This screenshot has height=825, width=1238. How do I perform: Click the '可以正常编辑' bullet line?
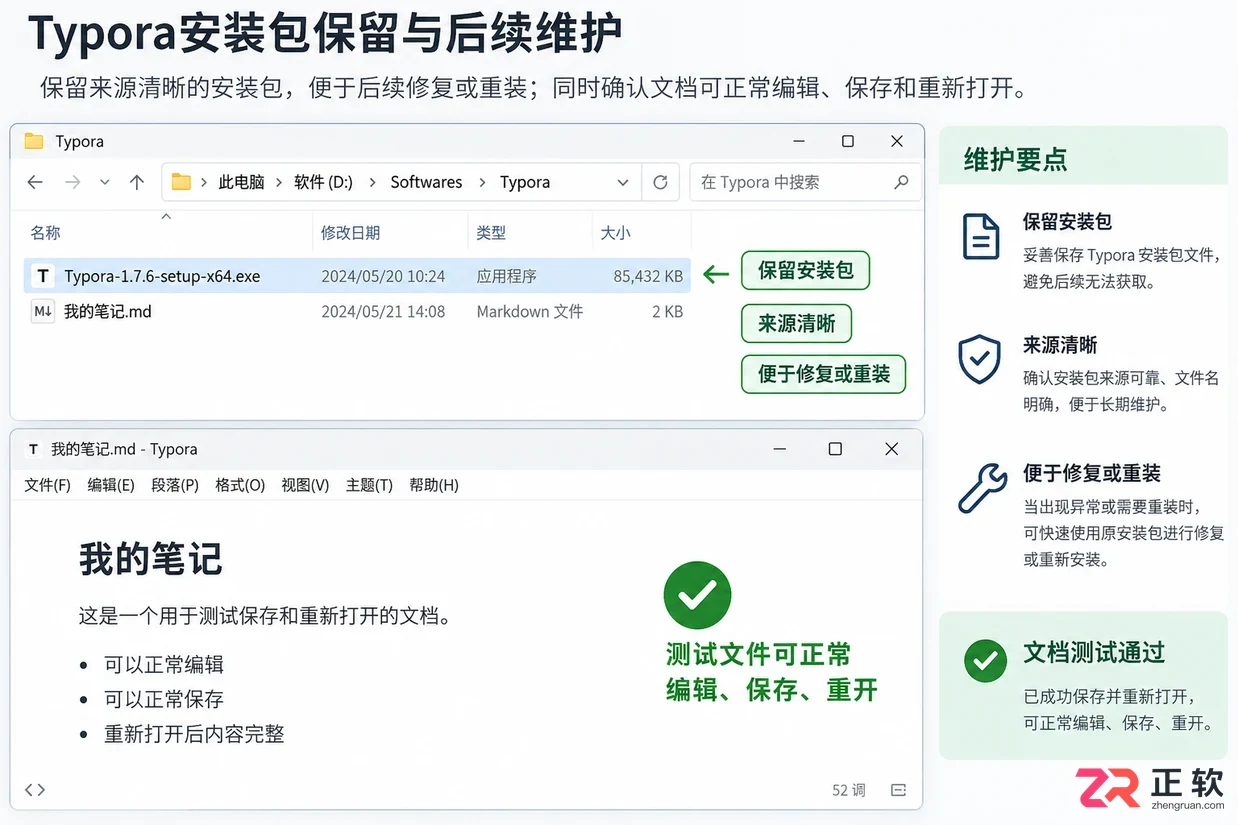coord(164,665)
